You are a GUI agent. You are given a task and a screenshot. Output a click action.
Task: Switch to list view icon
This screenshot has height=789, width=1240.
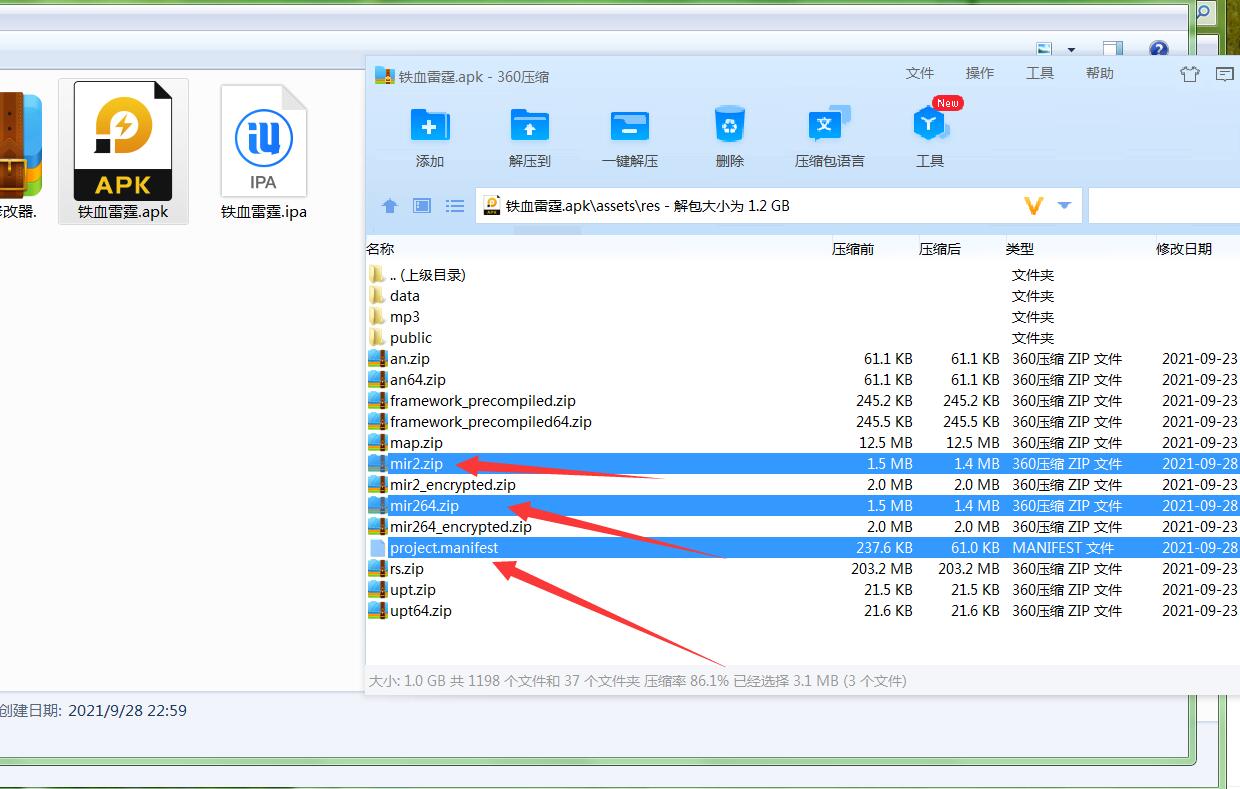pyautogui.click(x=455, y=206)
